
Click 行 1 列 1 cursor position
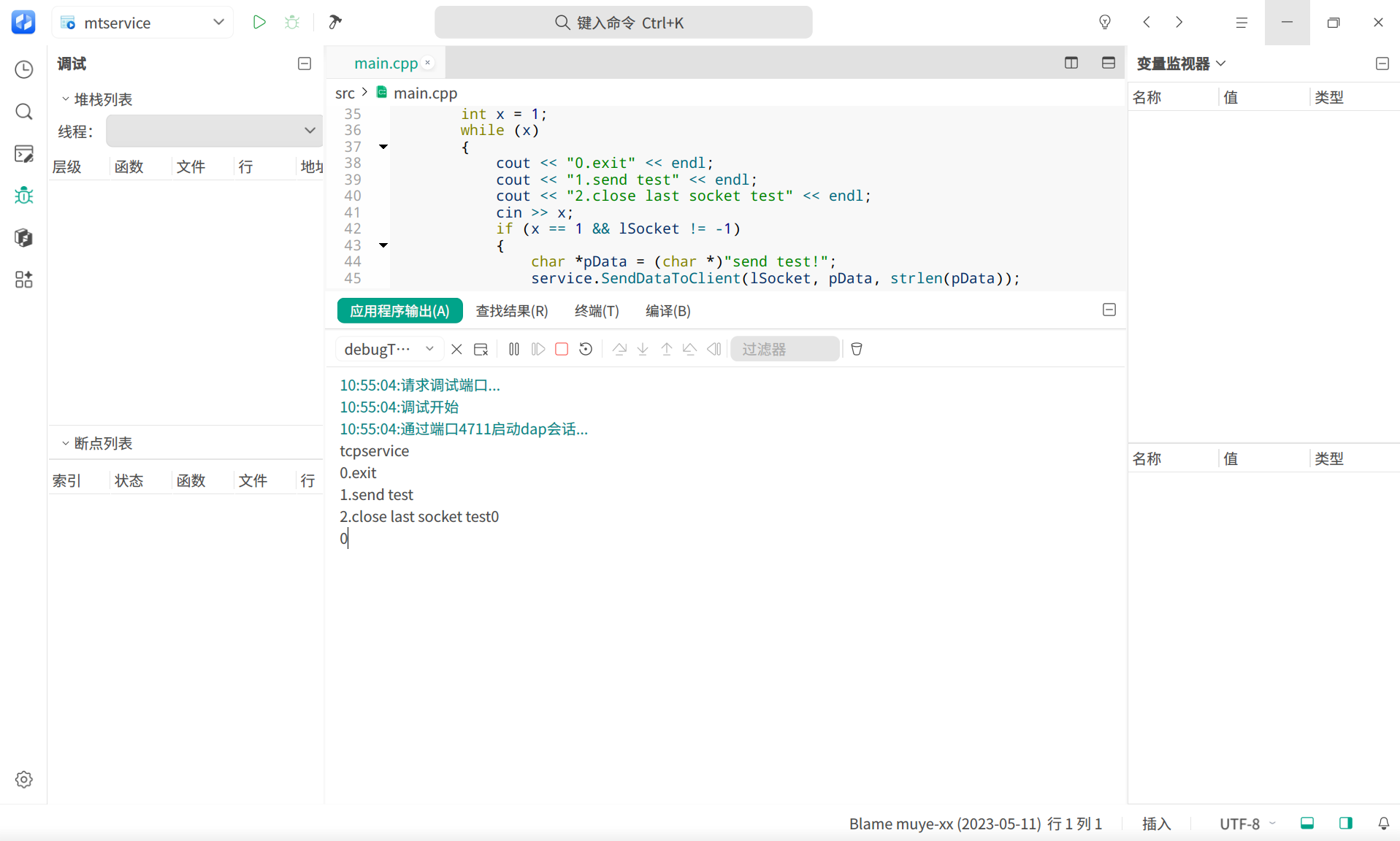tap(1074, 823)
